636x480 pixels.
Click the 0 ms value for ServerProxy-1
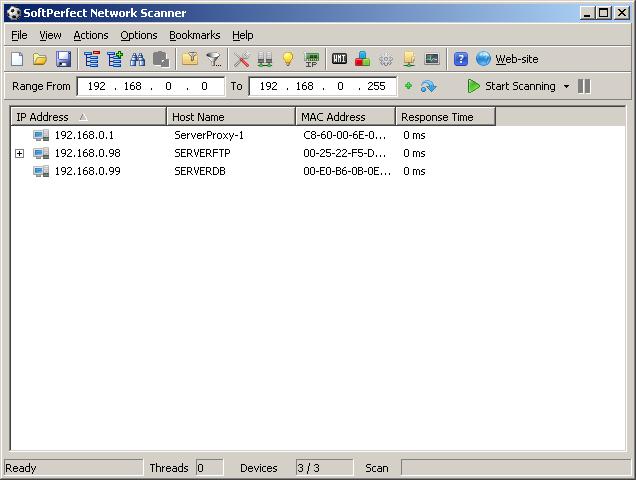pos(414,135)
